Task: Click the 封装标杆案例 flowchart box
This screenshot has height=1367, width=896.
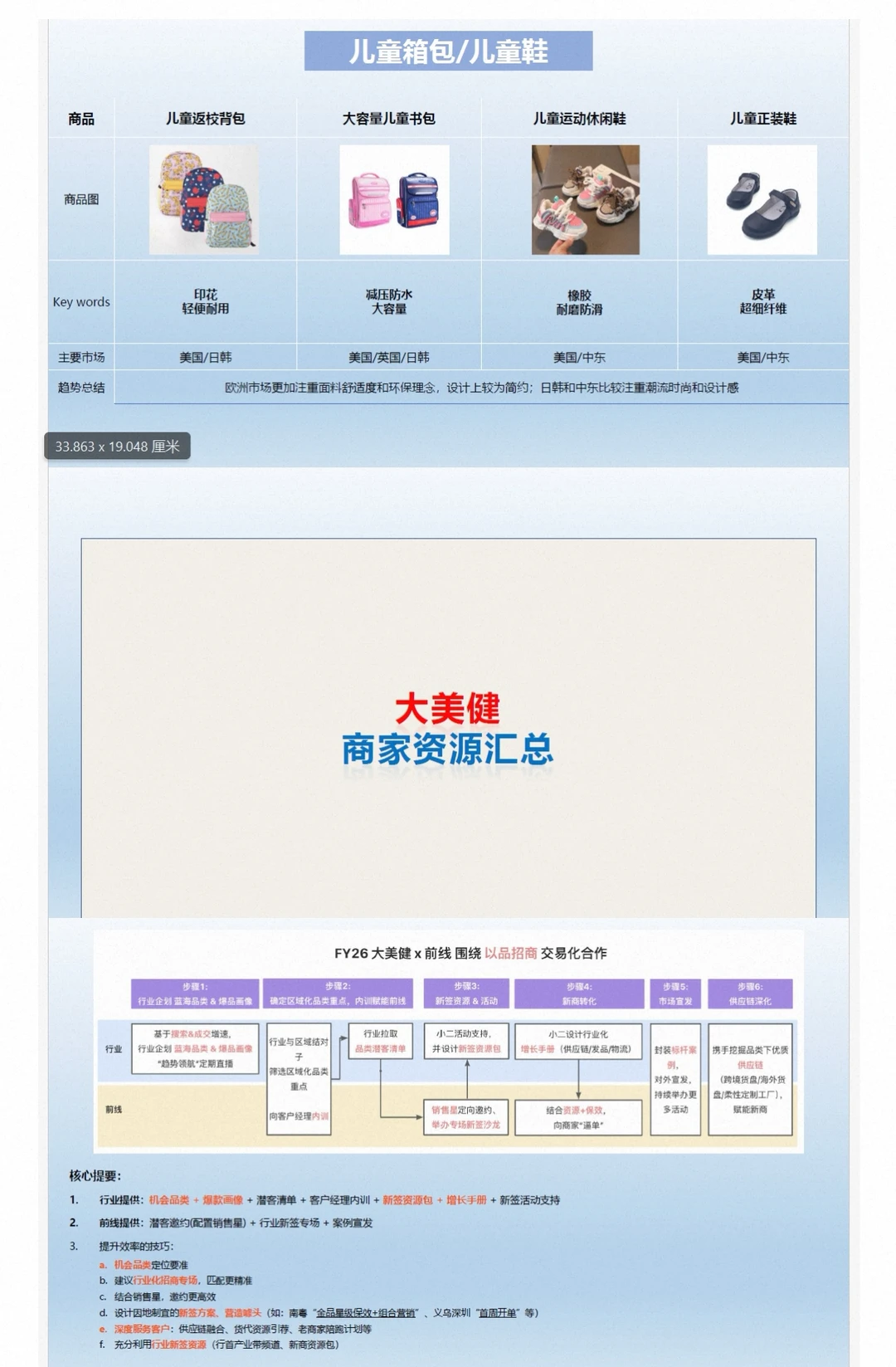Action: (676, 1080)
